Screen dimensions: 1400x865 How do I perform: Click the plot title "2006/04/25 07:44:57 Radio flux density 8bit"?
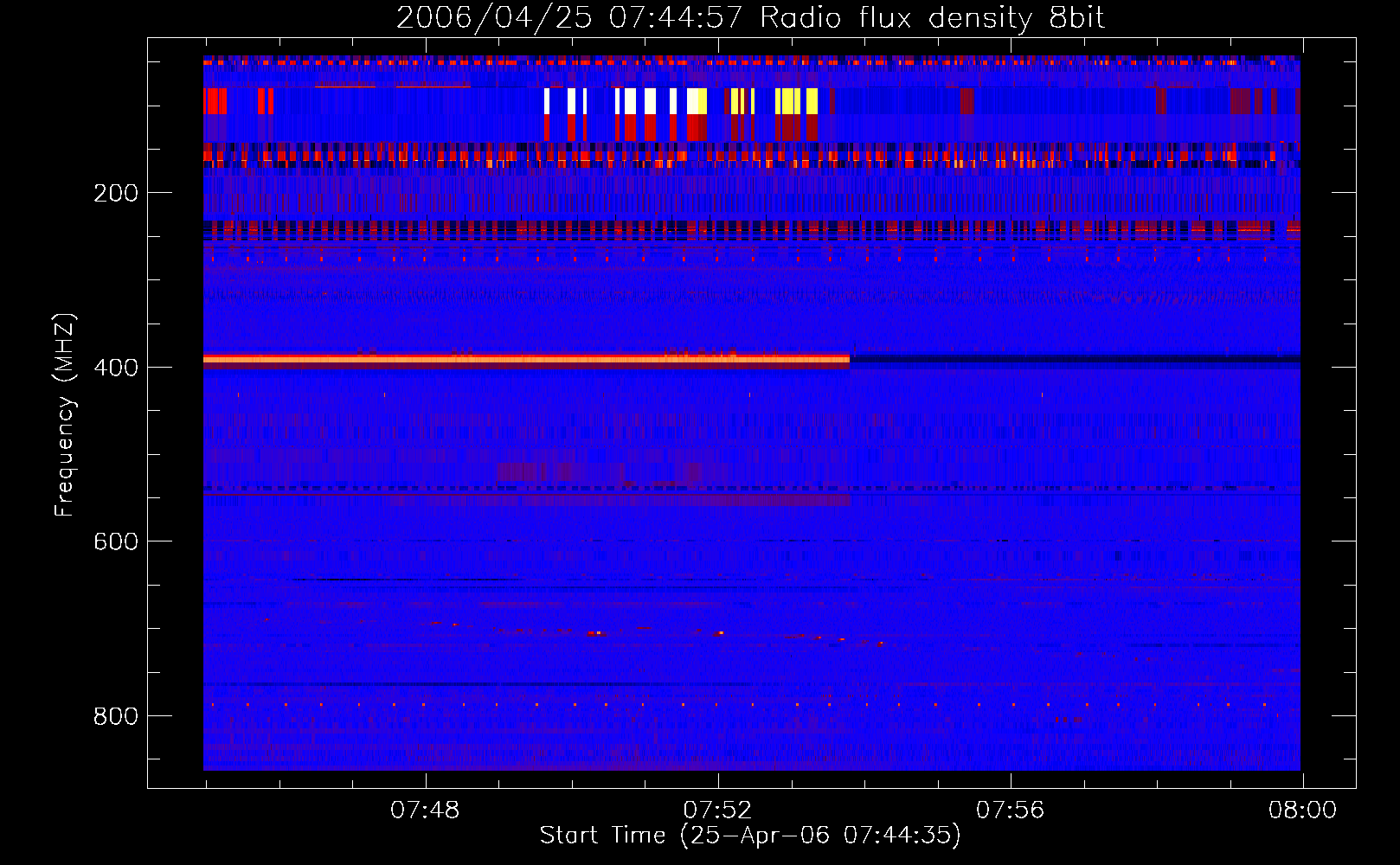(750, 17)
